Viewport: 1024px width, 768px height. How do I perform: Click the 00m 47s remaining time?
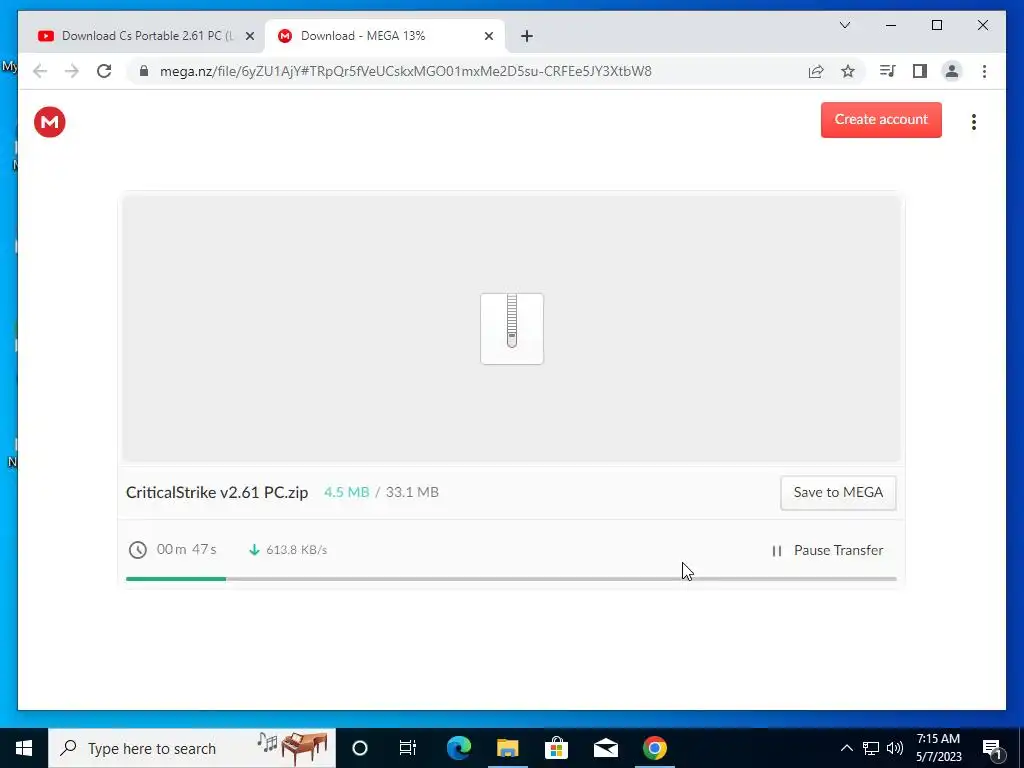click(x=187, y=549)
